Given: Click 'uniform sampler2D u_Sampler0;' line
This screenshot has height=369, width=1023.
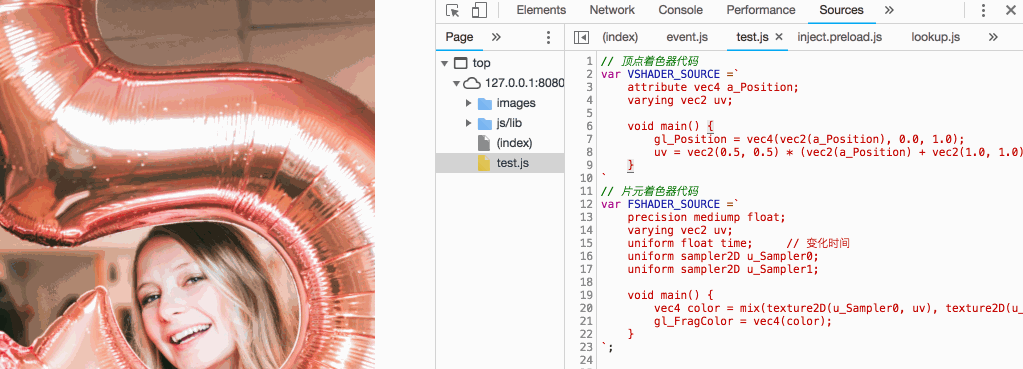Looking at the screenshot, I should tap(723, 256).
